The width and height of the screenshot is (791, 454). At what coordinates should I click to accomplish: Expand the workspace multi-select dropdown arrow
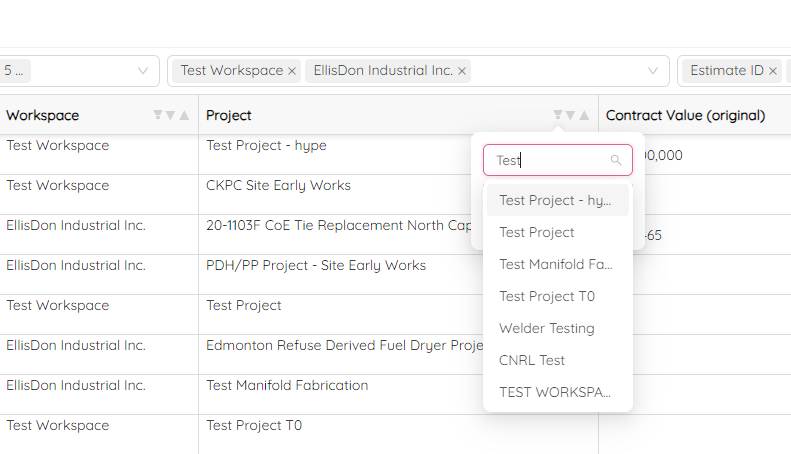tap(653, 71)
